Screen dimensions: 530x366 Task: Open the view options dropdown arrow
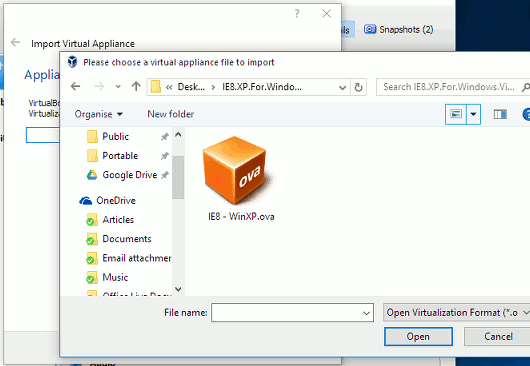click(x=474, y=114)
